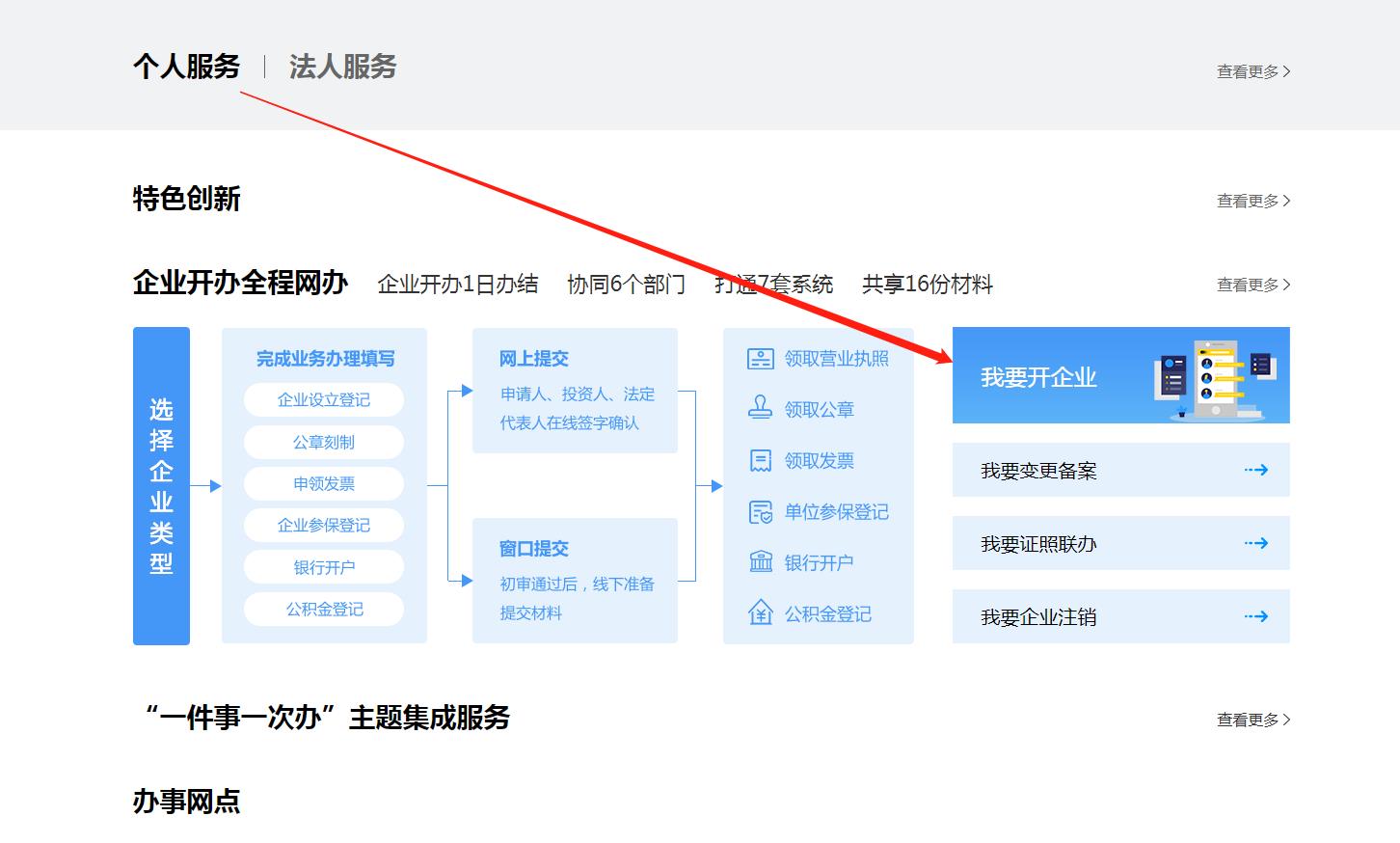Select the 银行开户 pill
The width and height of the screenshot is (1400, 843).
324,567
